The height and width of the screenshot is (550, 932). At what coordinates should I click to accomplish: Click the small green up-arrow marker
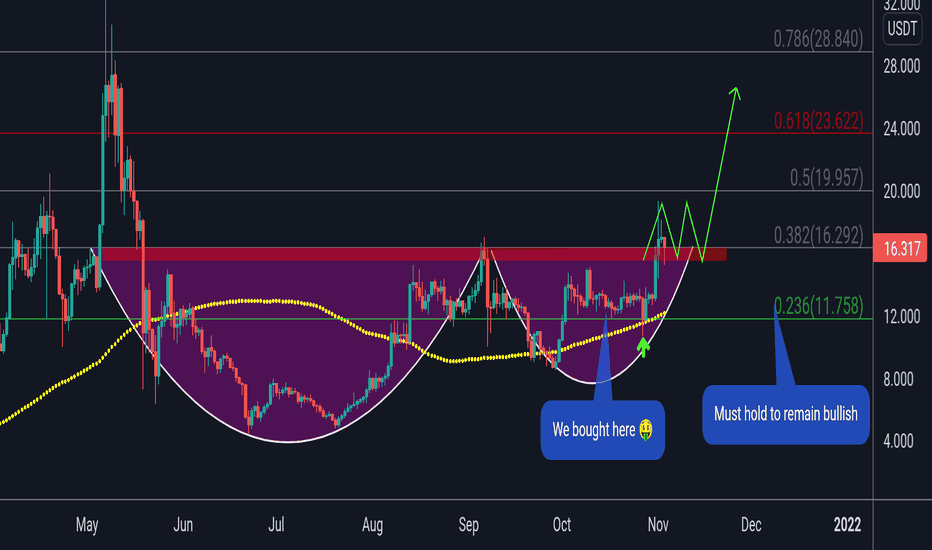click(x=643, y=347)
